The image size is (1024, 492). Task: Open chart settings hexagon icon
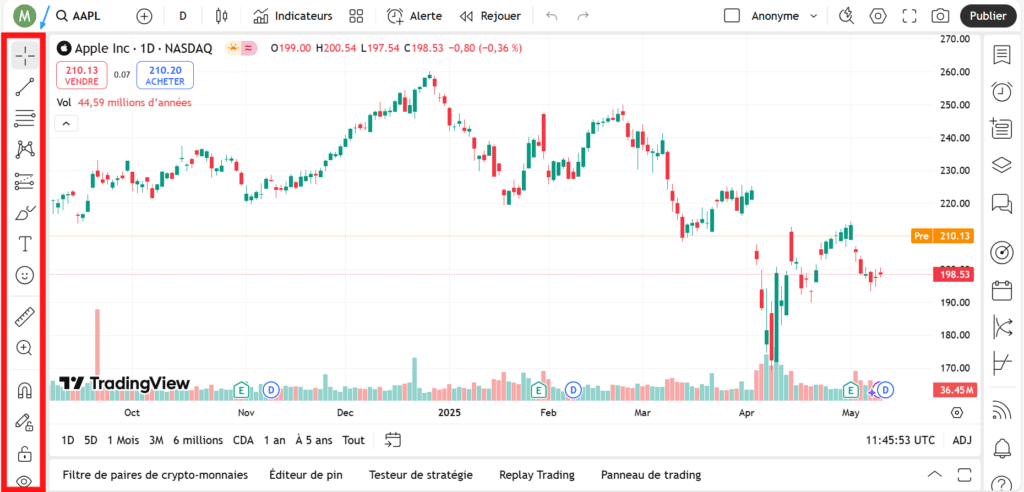click(x=878, y=16)
